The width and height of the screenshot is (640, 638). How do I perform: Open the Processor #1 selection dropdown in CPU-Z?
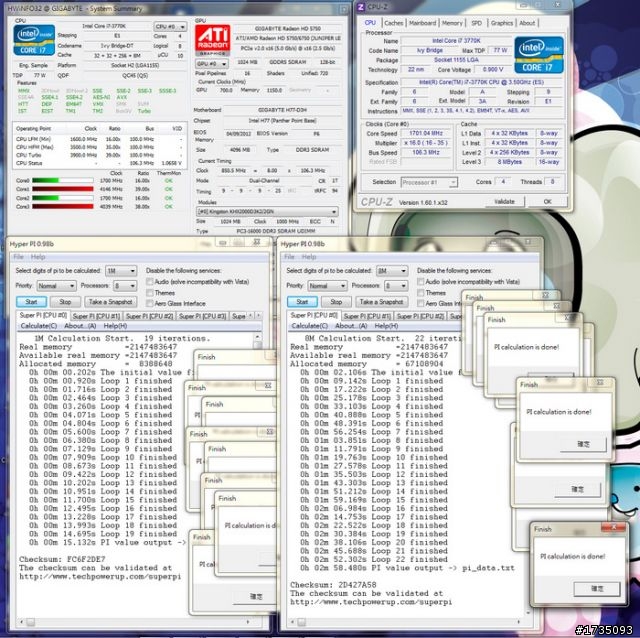[429, 182]
